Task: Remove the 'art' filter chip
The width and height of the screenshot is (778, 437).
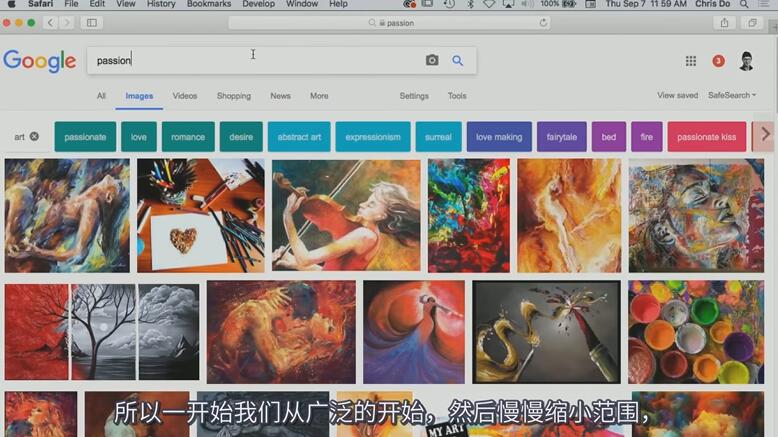Action: pos(34,136)
